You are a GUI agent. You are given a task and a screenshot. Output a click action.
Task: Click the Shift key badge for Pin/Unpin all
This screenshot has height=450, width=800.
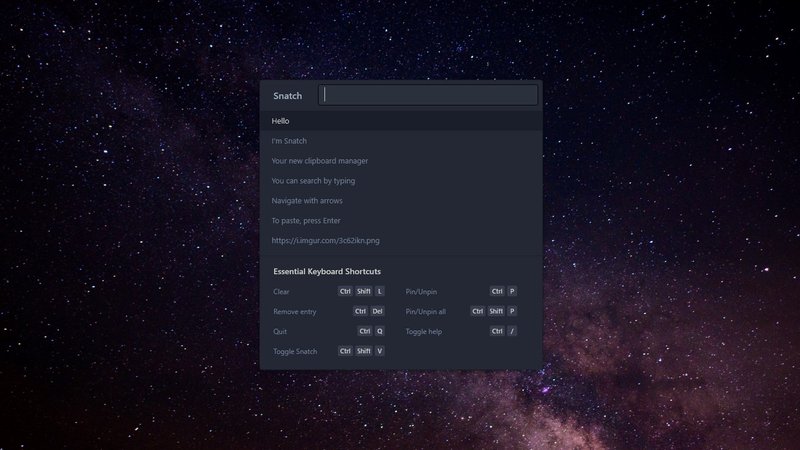(496, 311)
